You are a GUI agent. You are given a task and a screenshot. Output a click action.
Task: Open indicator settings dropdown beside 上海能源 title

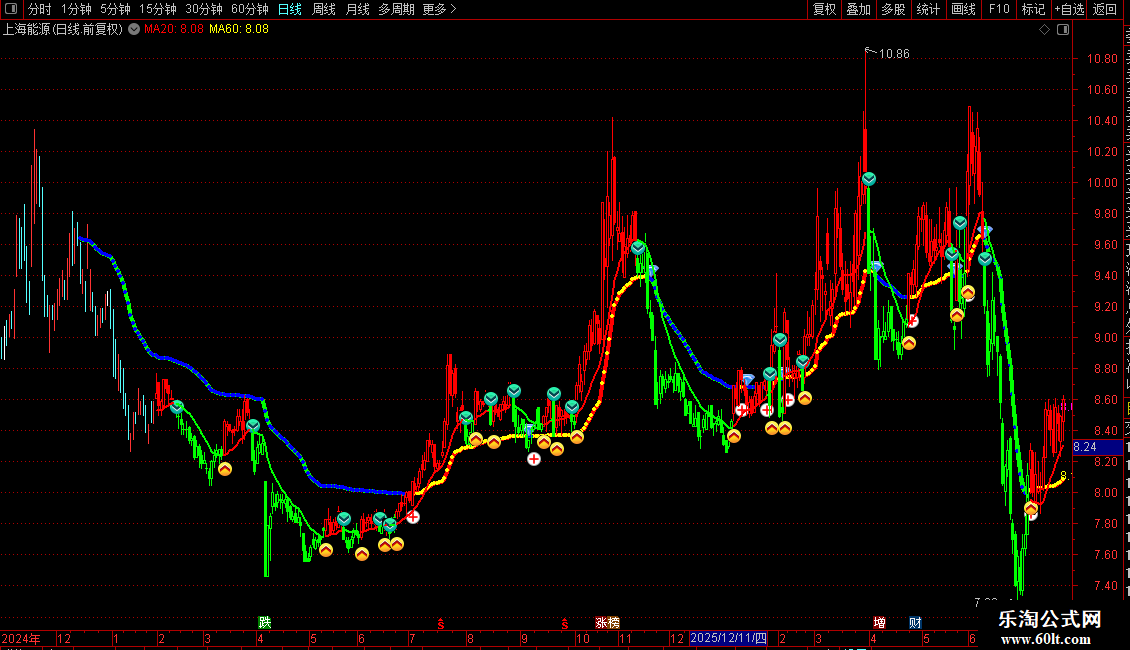134,29
